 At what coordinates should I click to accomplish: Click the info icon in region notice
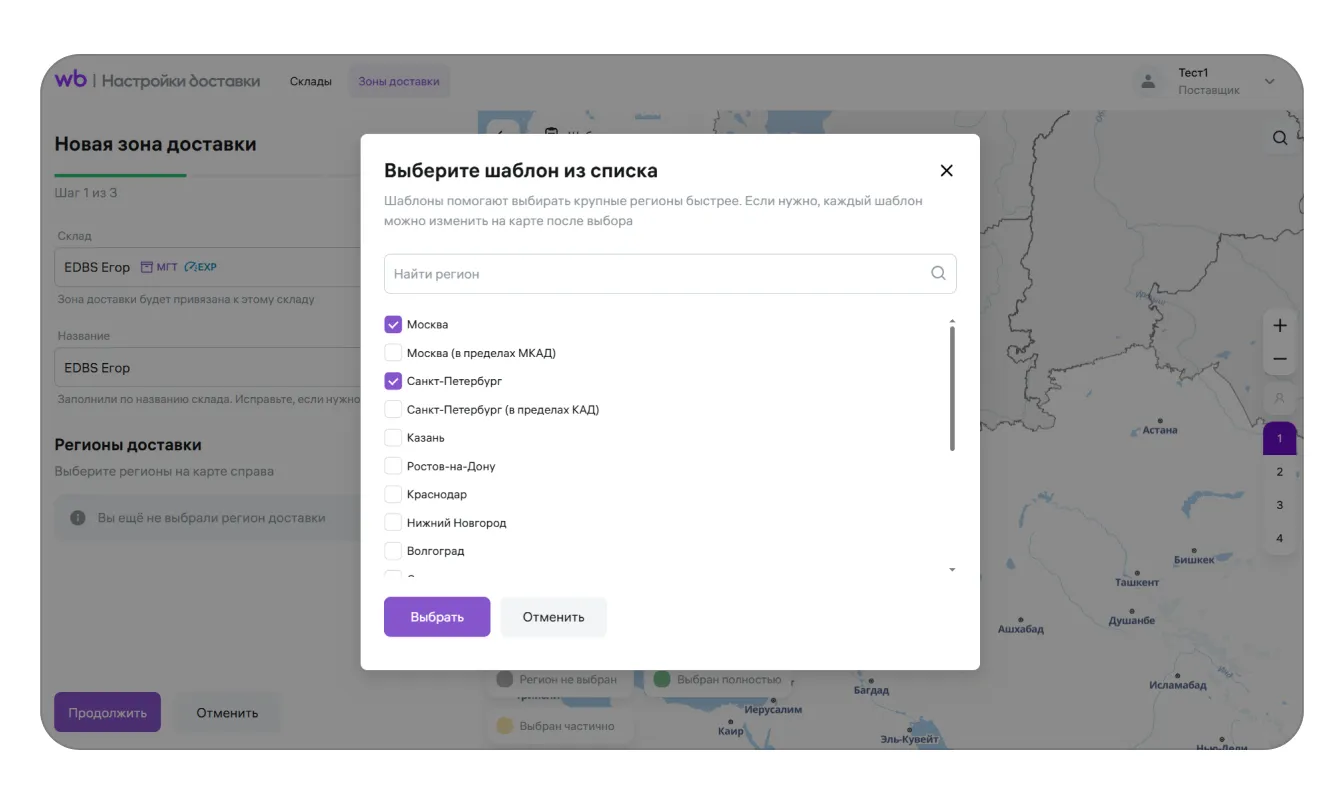point(77,518)
